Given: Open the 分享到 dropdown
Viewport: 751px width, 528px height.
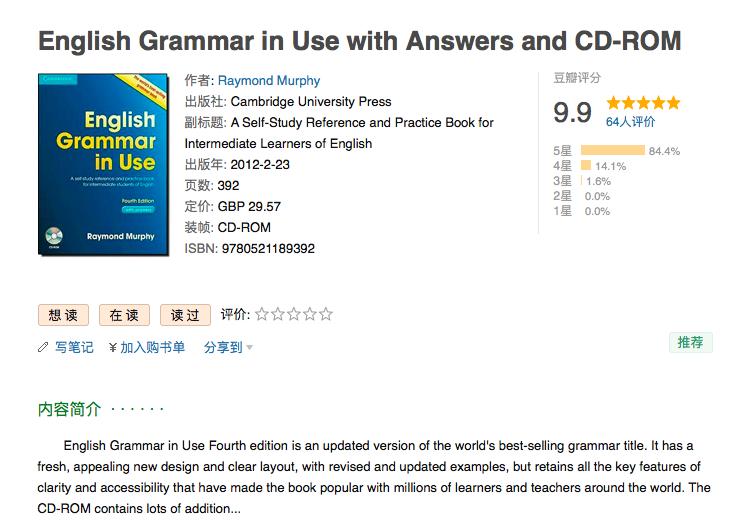Looking at the screenshot, I should click(x=228, y=348).
